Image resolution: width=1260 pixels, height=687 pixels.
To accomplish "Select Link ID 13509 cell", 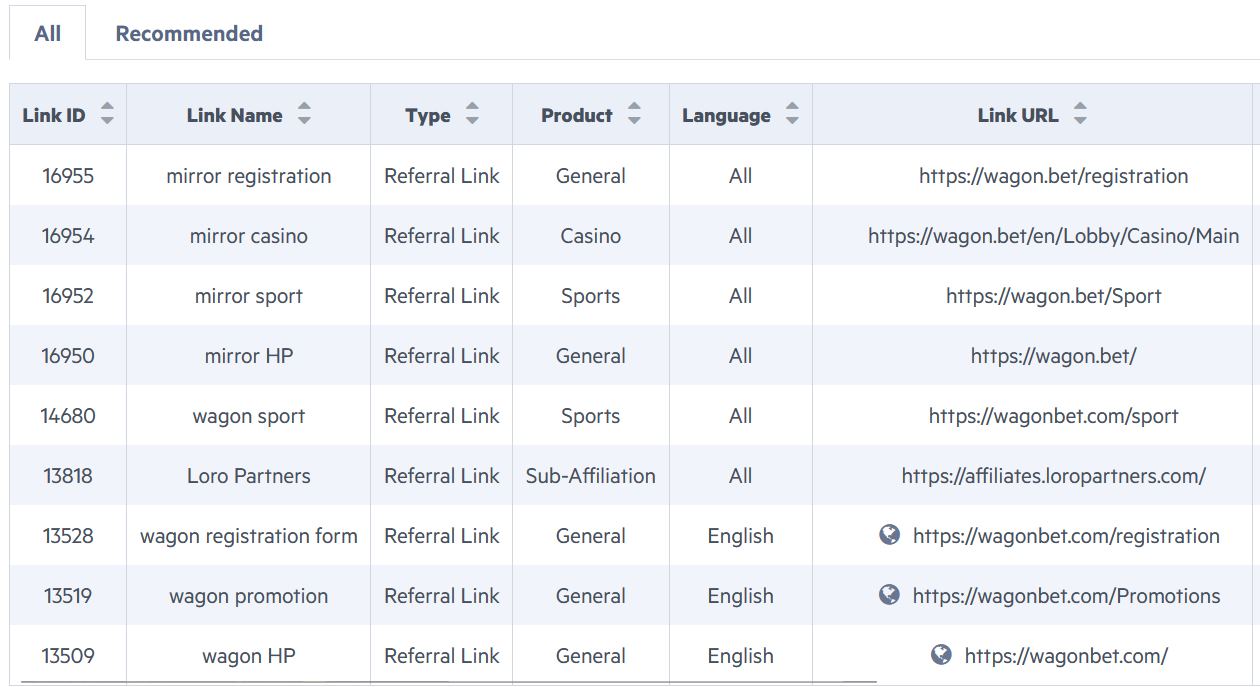I will (68, 656).
